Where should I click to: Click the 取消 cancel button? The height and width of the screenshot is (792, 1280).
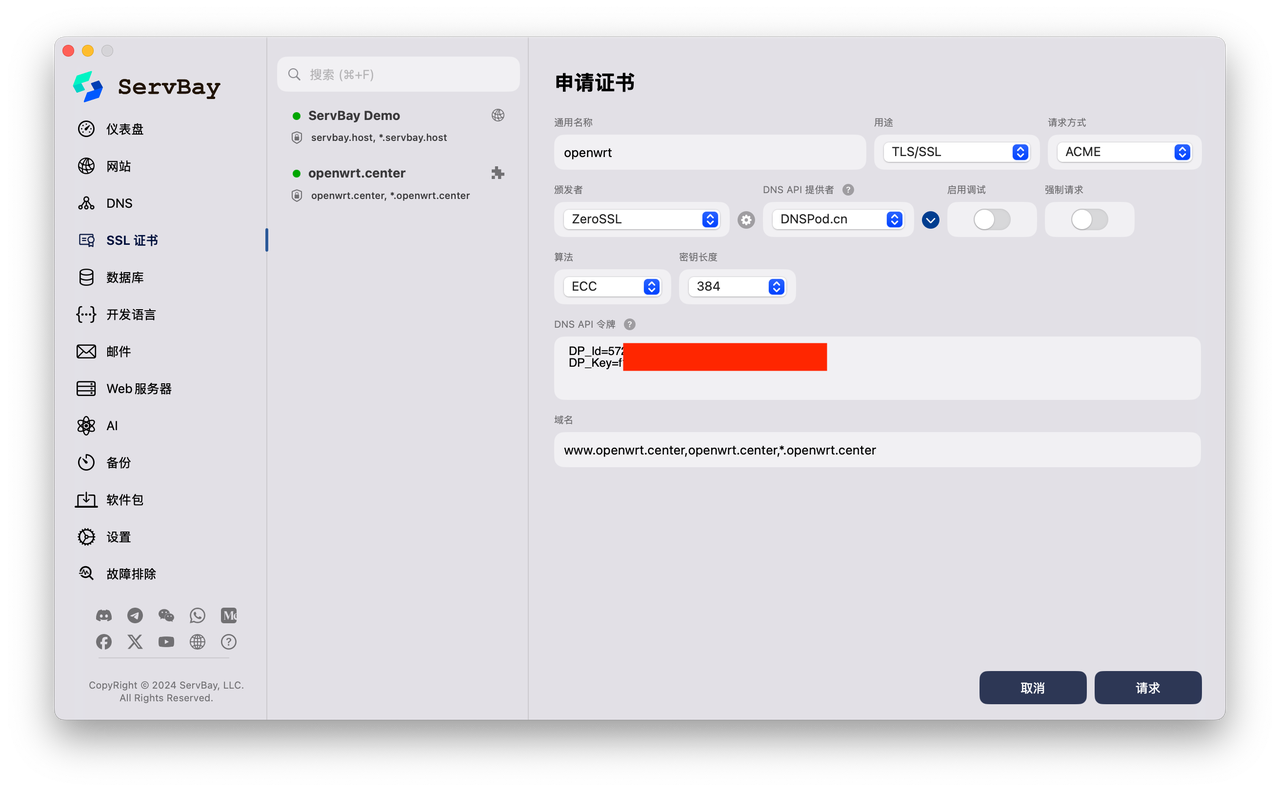1033,688
